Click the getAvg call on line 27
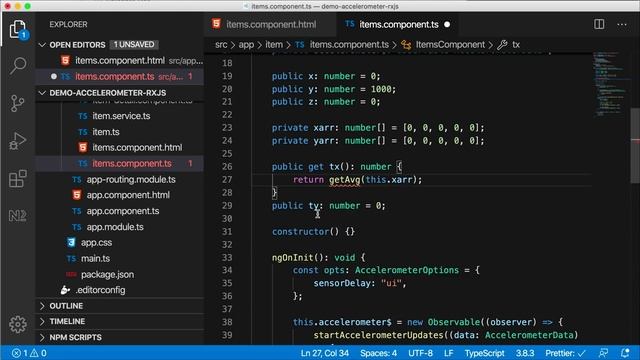This screenshot has height=360, width=640. coord(344,180)
